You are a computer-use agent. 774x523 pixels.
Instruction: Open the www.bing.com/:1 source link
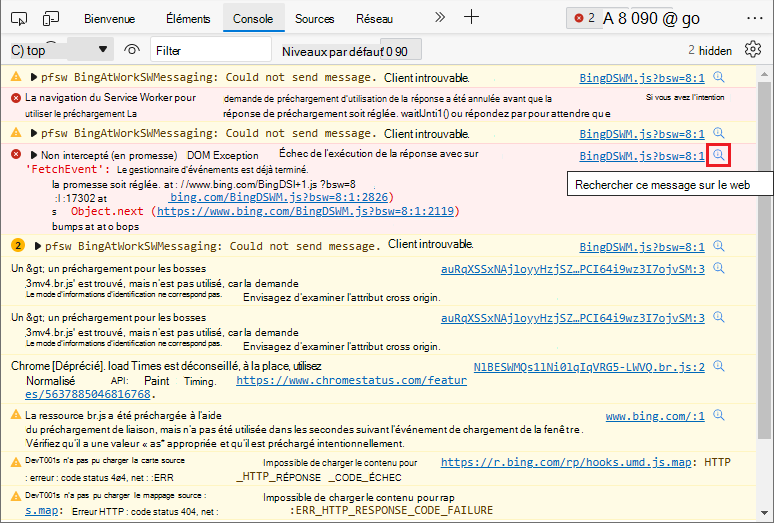[x=655, y=416]
